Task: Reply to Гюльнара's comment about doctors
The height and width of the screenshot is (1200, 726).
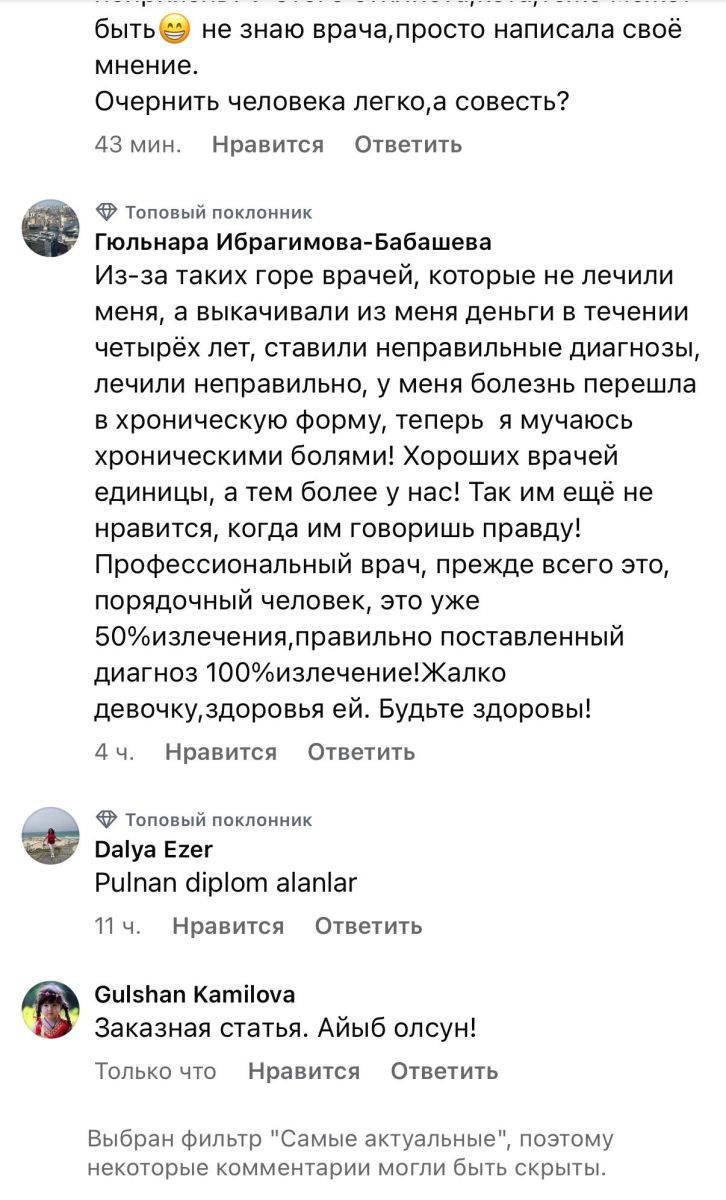Action: point(361,752)
